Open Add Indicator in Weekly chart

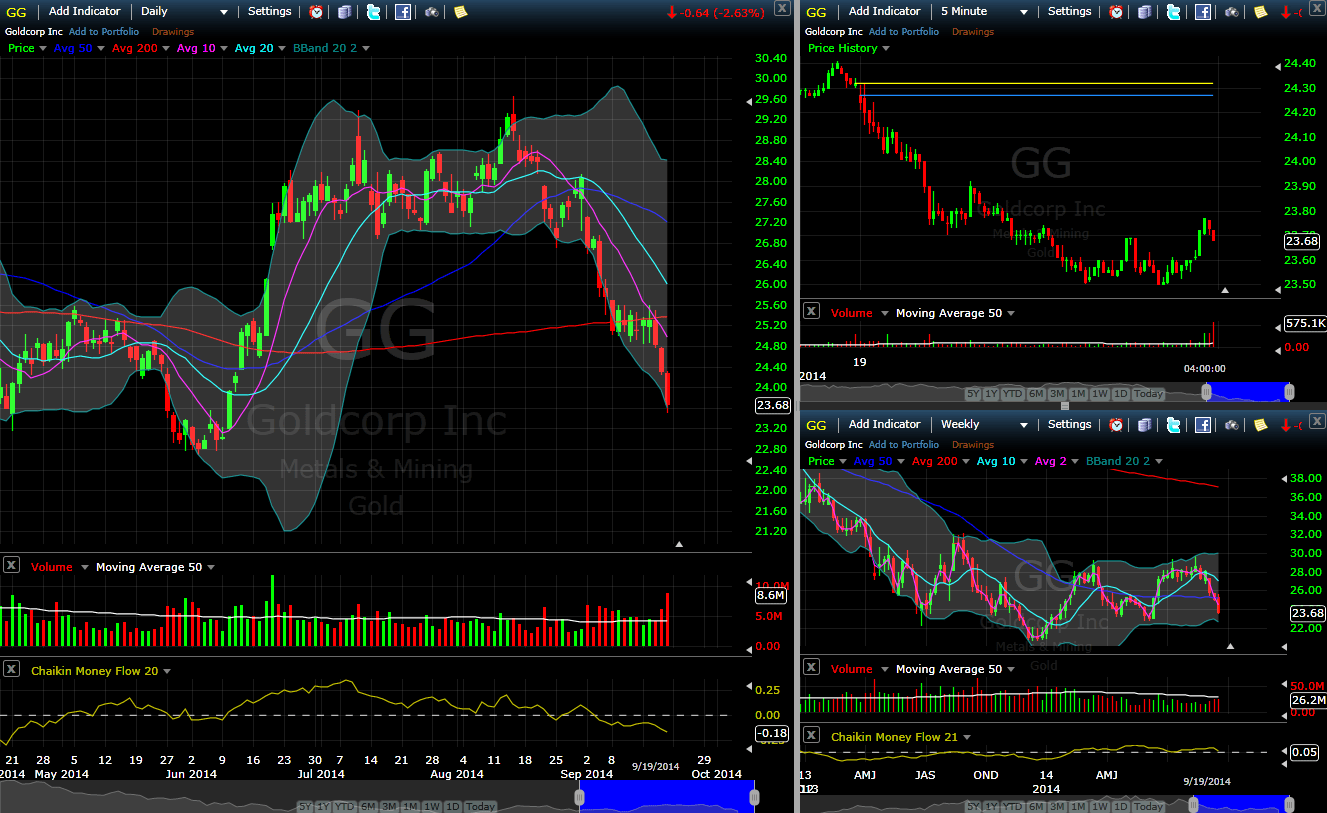click(x=884, y=424)
